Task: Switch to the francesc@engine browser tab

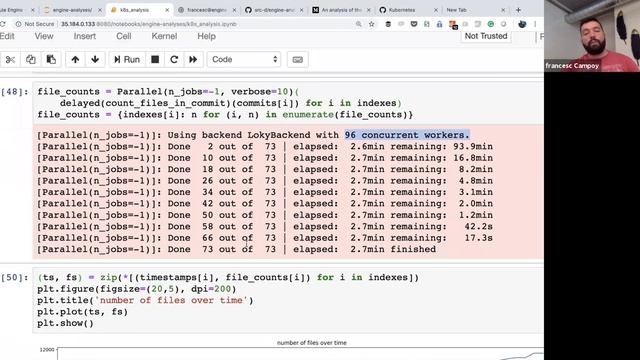Action: 207,10
